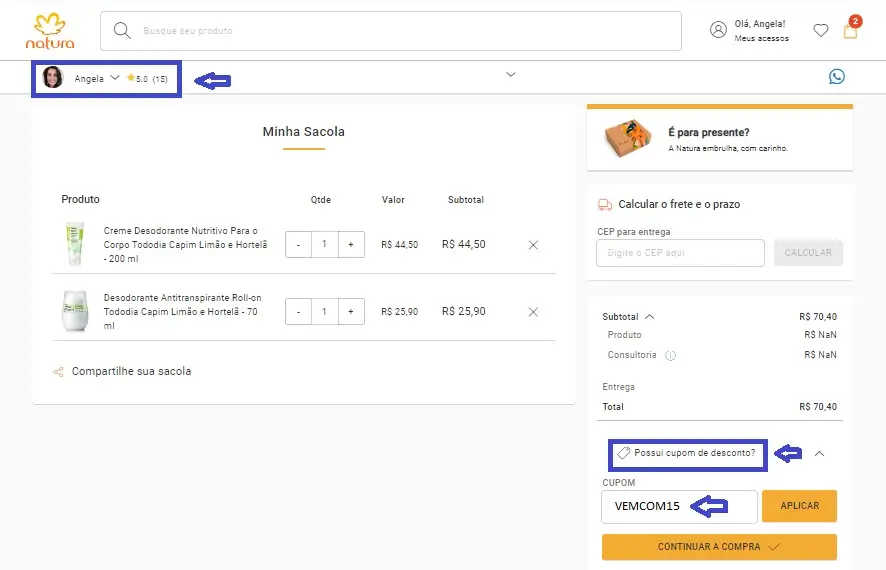This screenshot has height=570, width=886.
Task: Click the gift box image
Action: [x=628, y=138]
